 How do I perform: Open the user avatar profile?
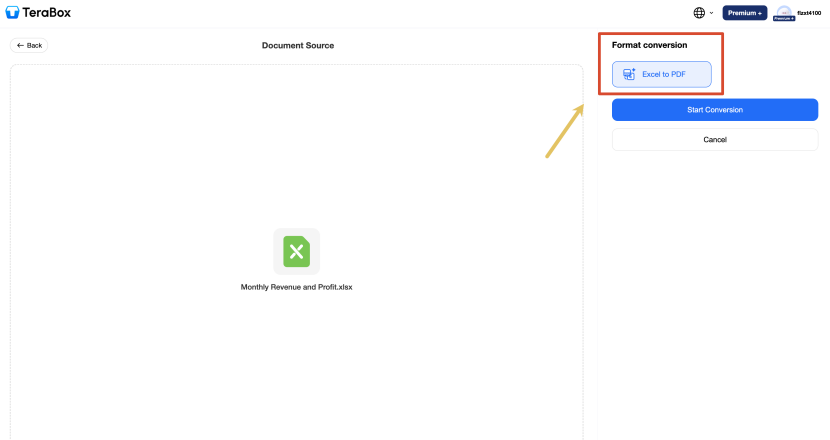tap(784, 13)
